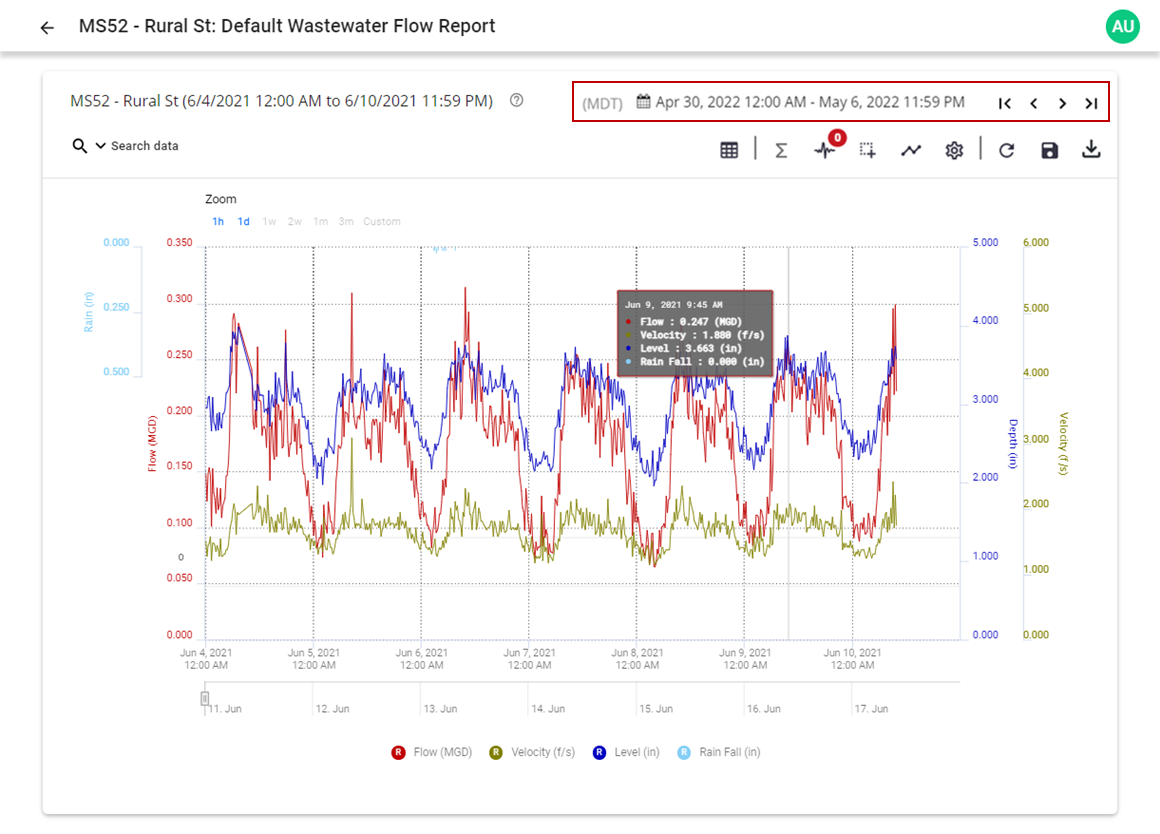
Task: Toggle the Flow (MGD) series visibility
Action: point(432,751)
